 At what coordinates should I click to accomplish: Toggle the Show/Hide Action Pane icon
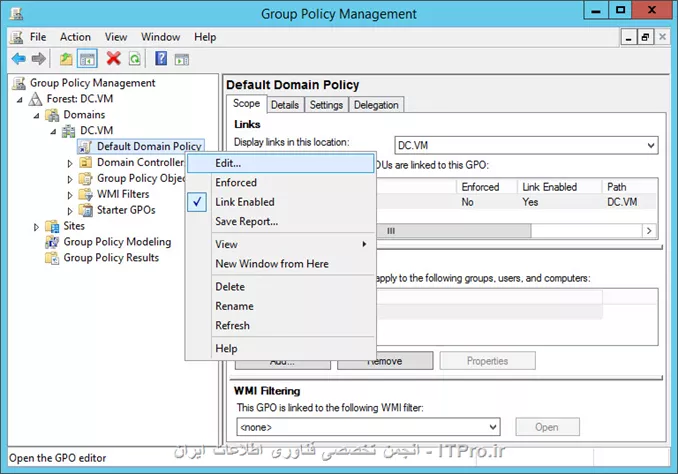pyautogui.click(x=182, y=59)
